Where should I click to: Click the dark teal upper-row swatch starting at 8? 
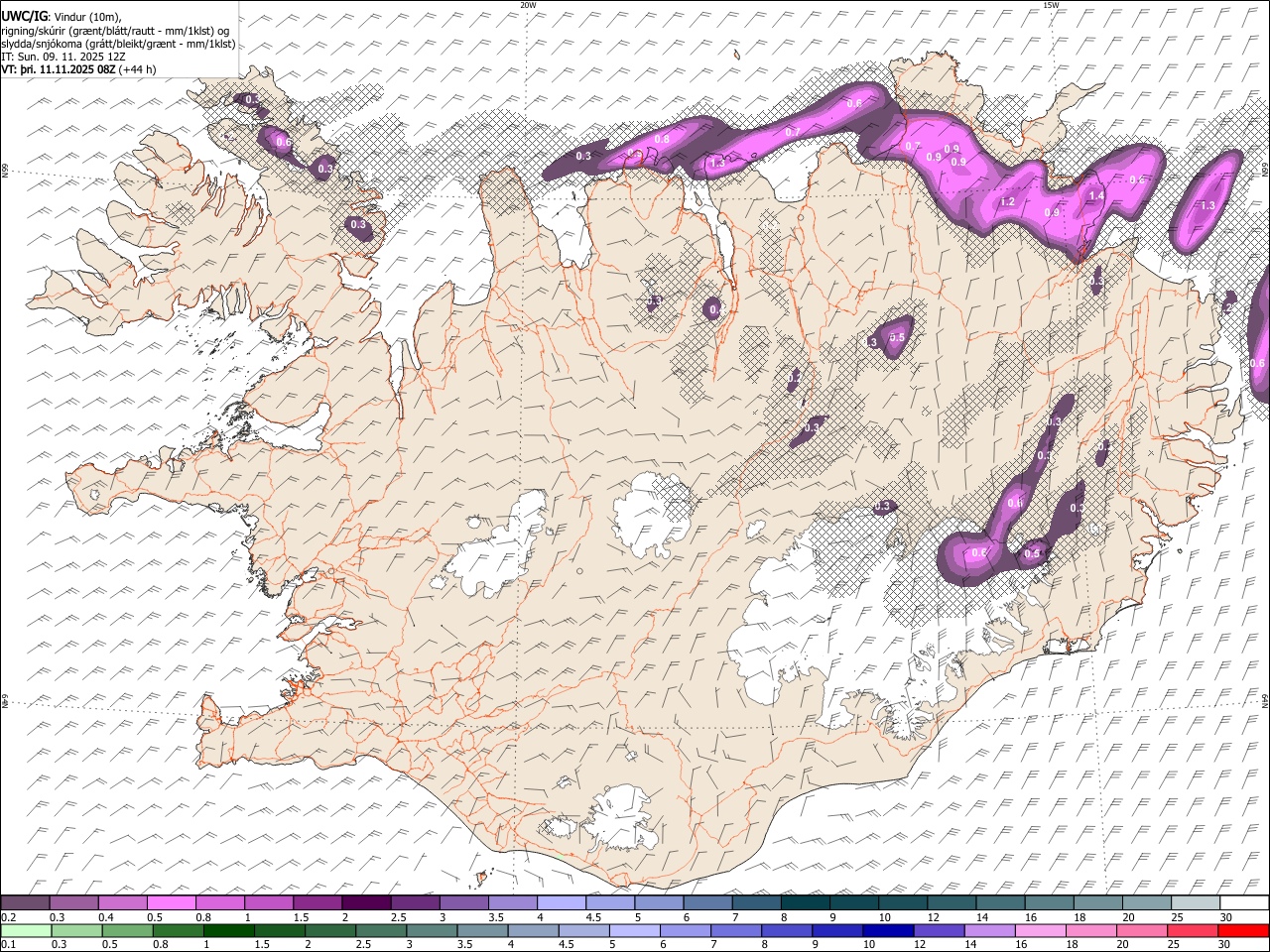click(x=805, y=903)
